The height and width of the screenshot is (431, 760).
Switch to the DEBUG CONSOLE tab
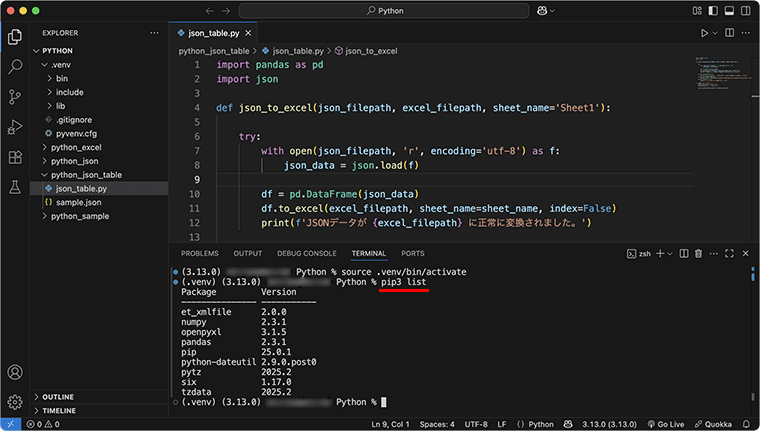coord(307,254)
